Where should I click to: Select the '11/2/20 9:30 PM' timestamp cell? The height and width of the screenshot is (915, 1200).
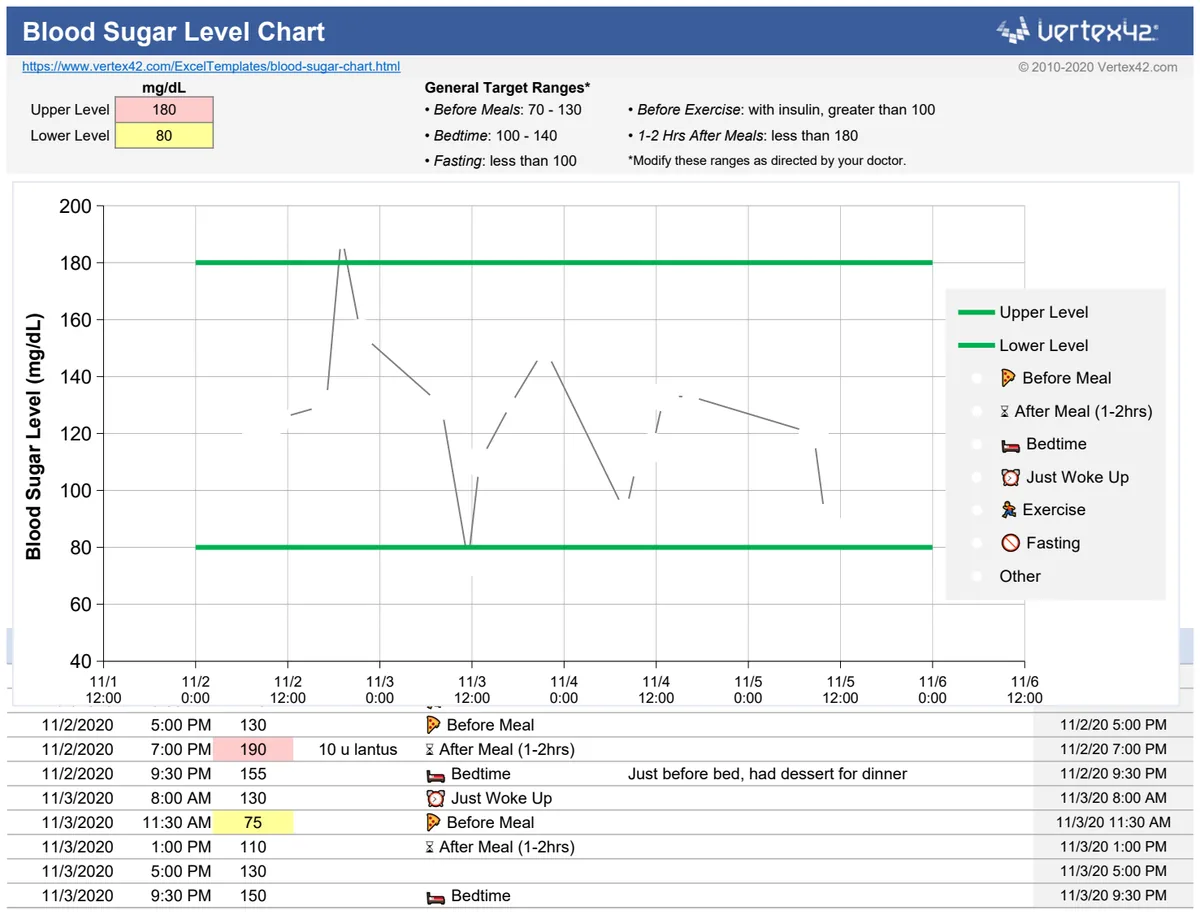[1113, 774]
